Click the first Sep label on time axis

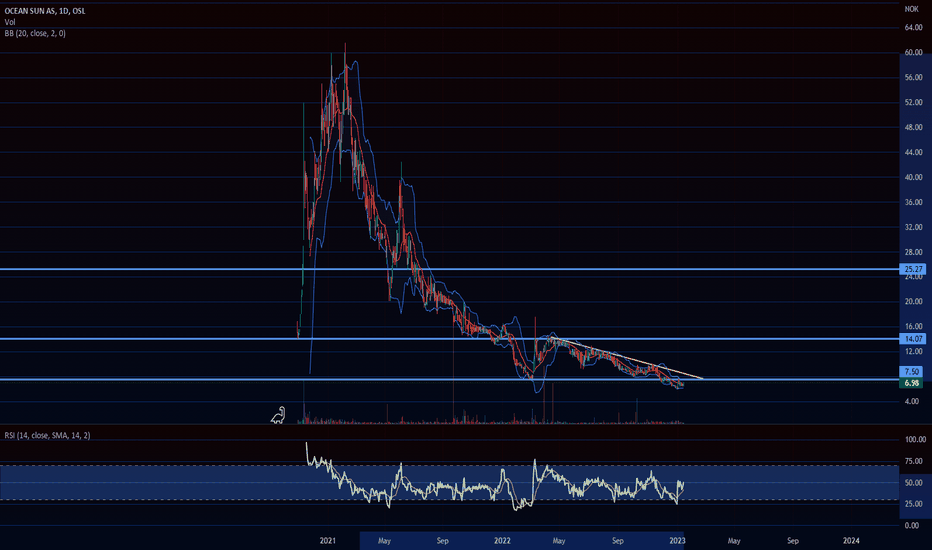pyautogui.click(x=442, y=540)
